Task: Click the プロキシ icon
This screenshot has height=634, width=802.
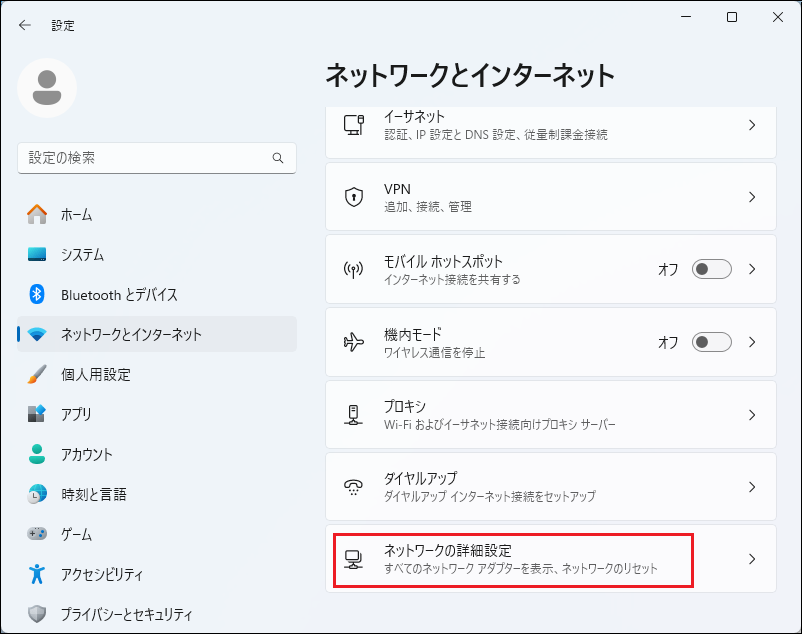Action: 353,415
